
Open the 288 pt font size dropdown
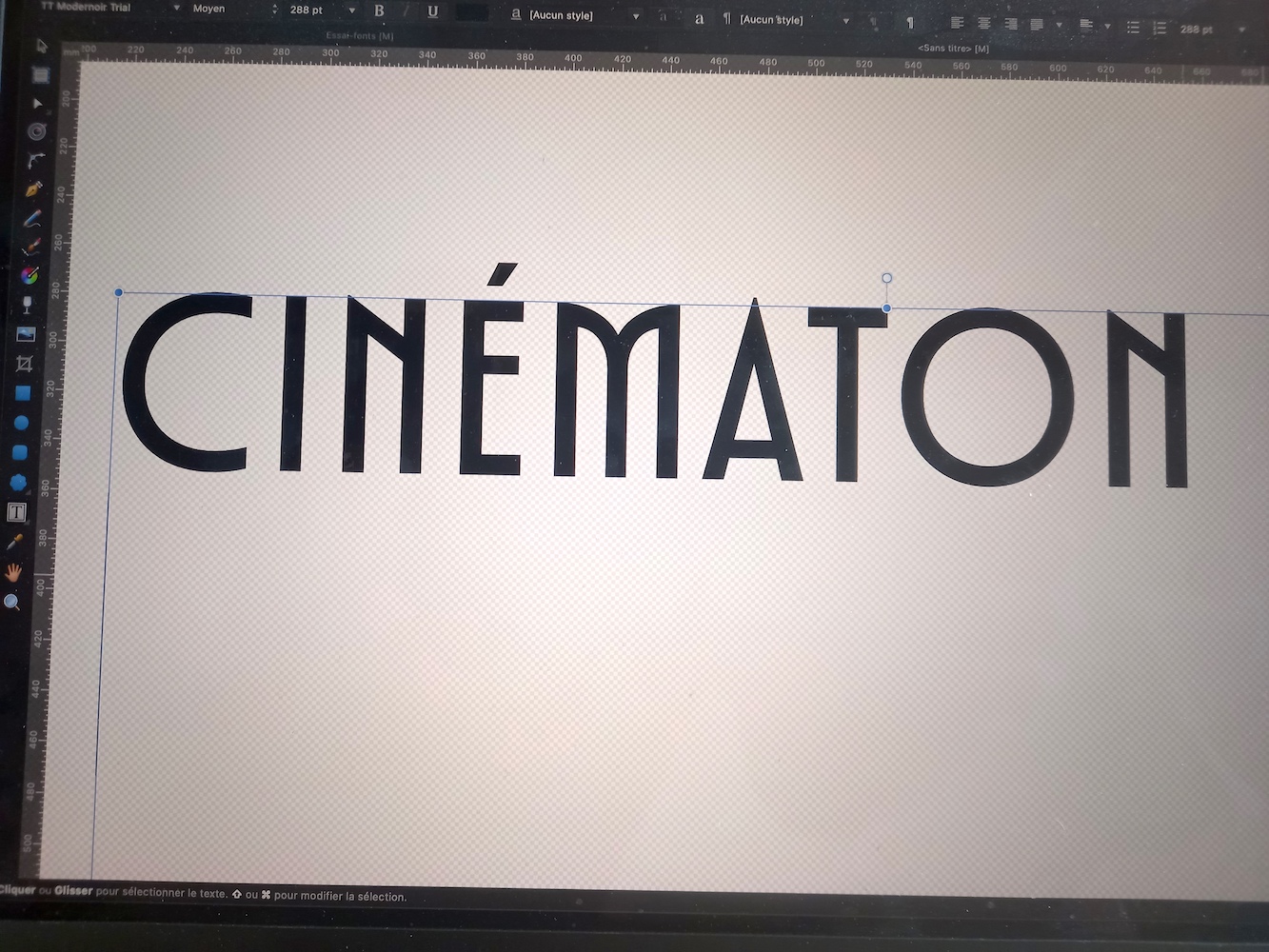click(352, 10)
